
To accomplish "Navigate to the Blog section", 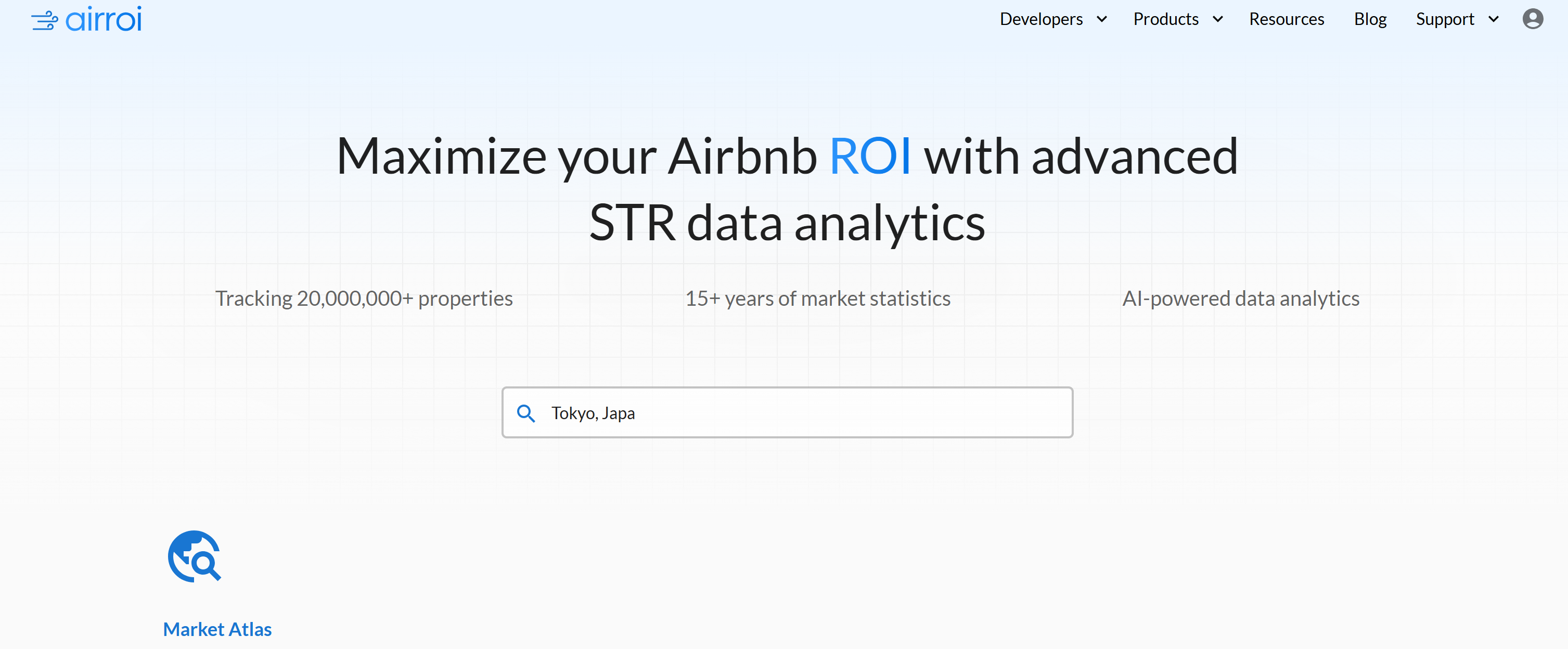I will coord(1370,19).
